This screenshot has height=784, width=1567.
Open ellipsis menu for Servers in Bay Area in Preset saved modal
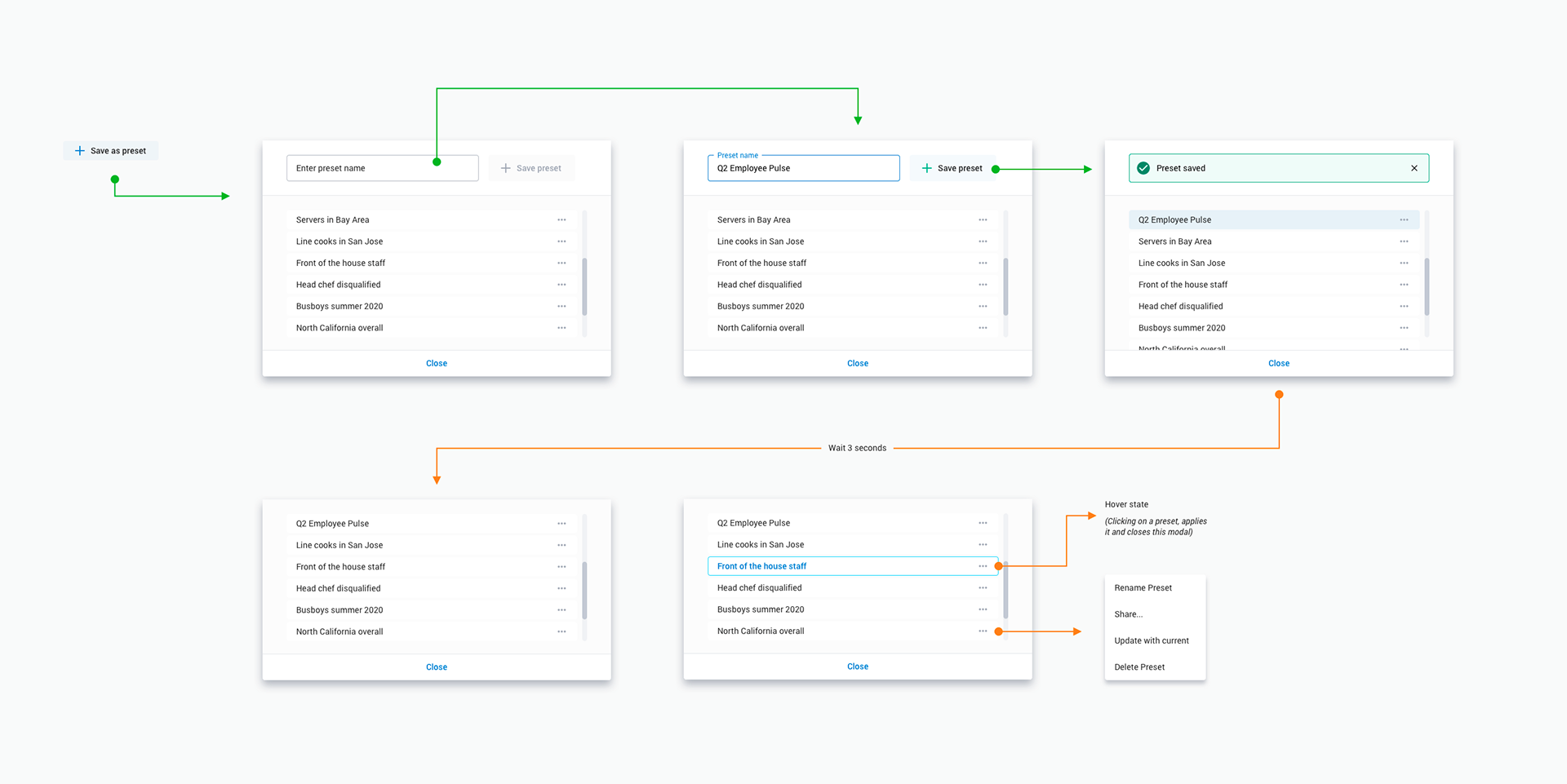pos(1404,241)
